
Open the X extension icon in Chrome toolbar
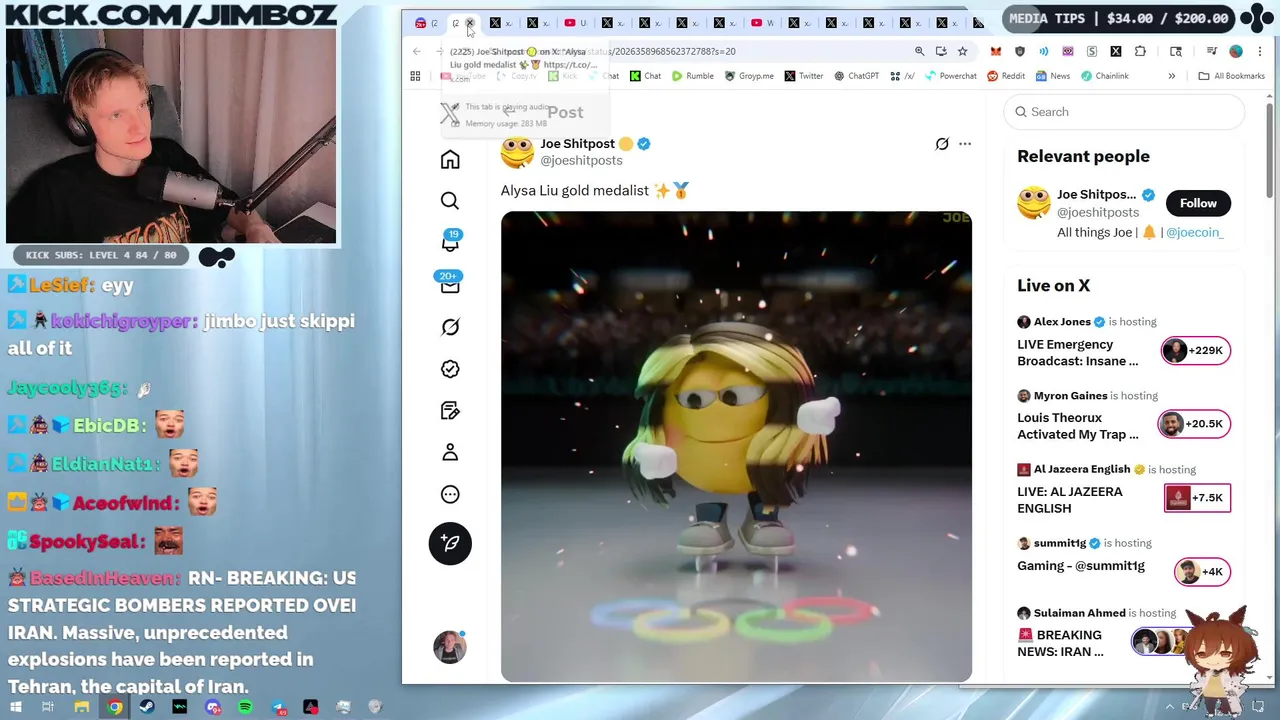point(1116,51)
